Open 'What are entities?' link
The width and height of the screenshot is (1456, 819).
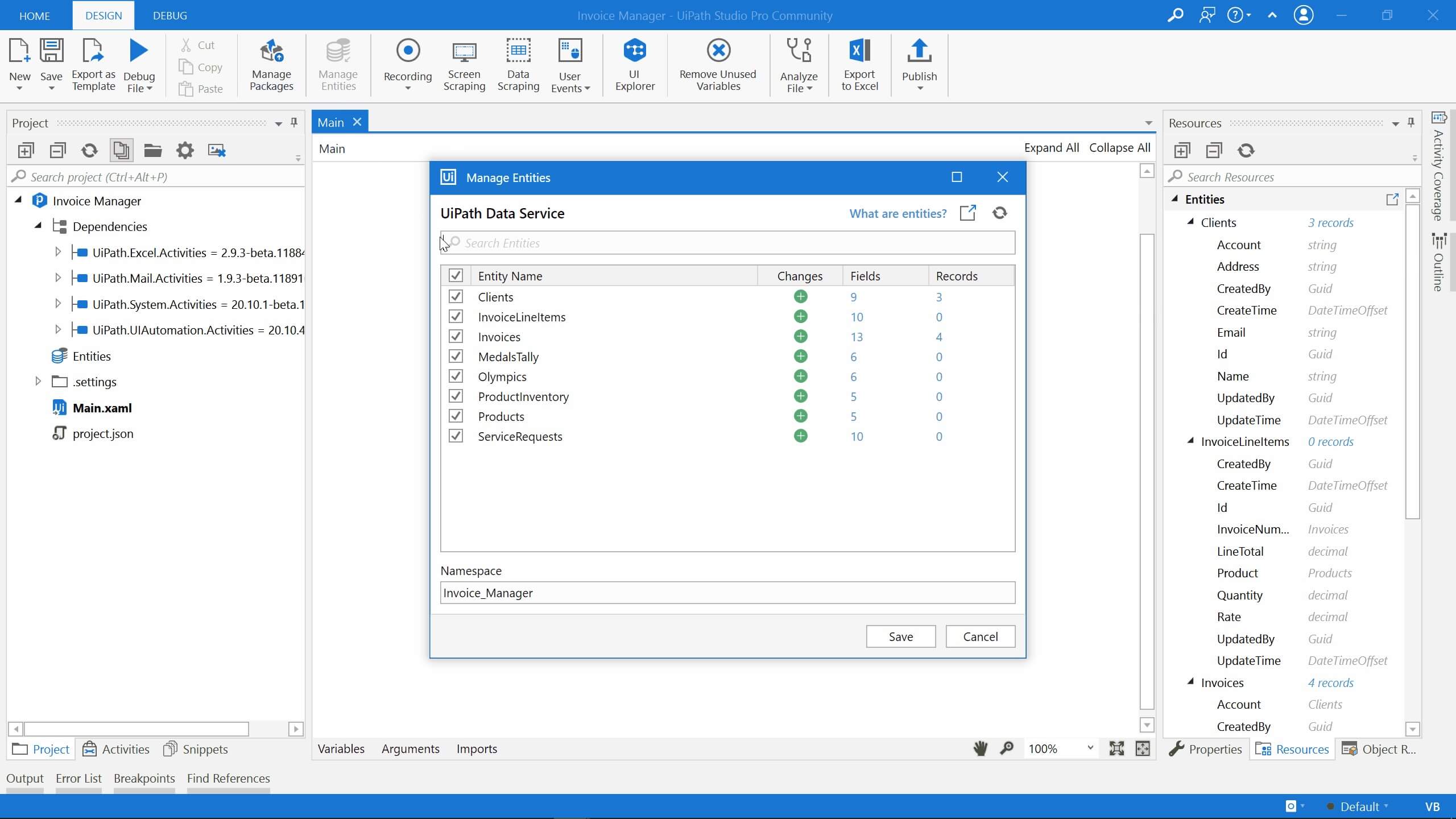(x=898, y=213)
